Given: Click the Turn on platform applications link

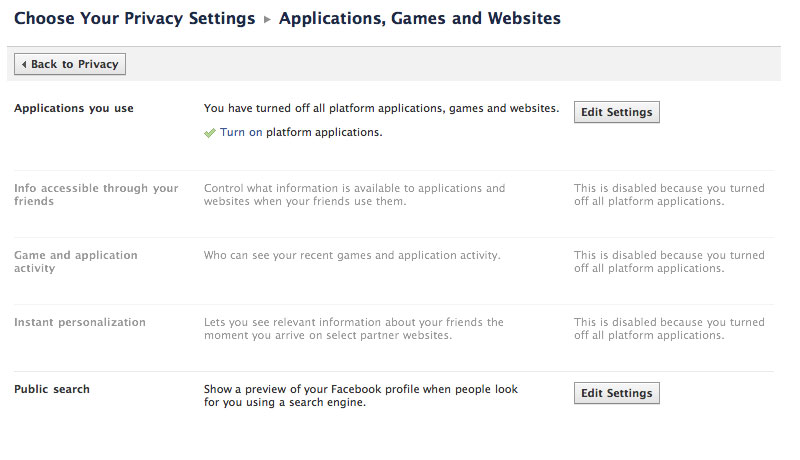Looking at the screenshot, I should [241, 132].
